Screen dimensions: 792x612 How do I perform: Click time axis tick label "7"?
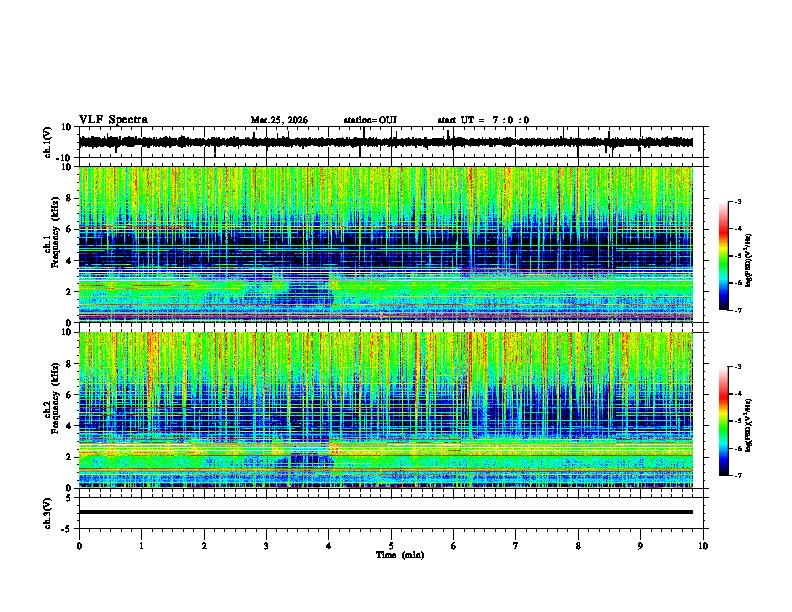pos(516,546)
